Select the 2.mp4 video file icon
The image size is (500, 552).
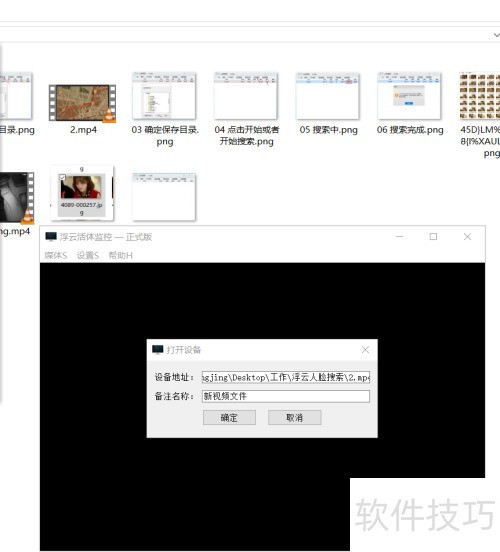[x=82, y=103]
